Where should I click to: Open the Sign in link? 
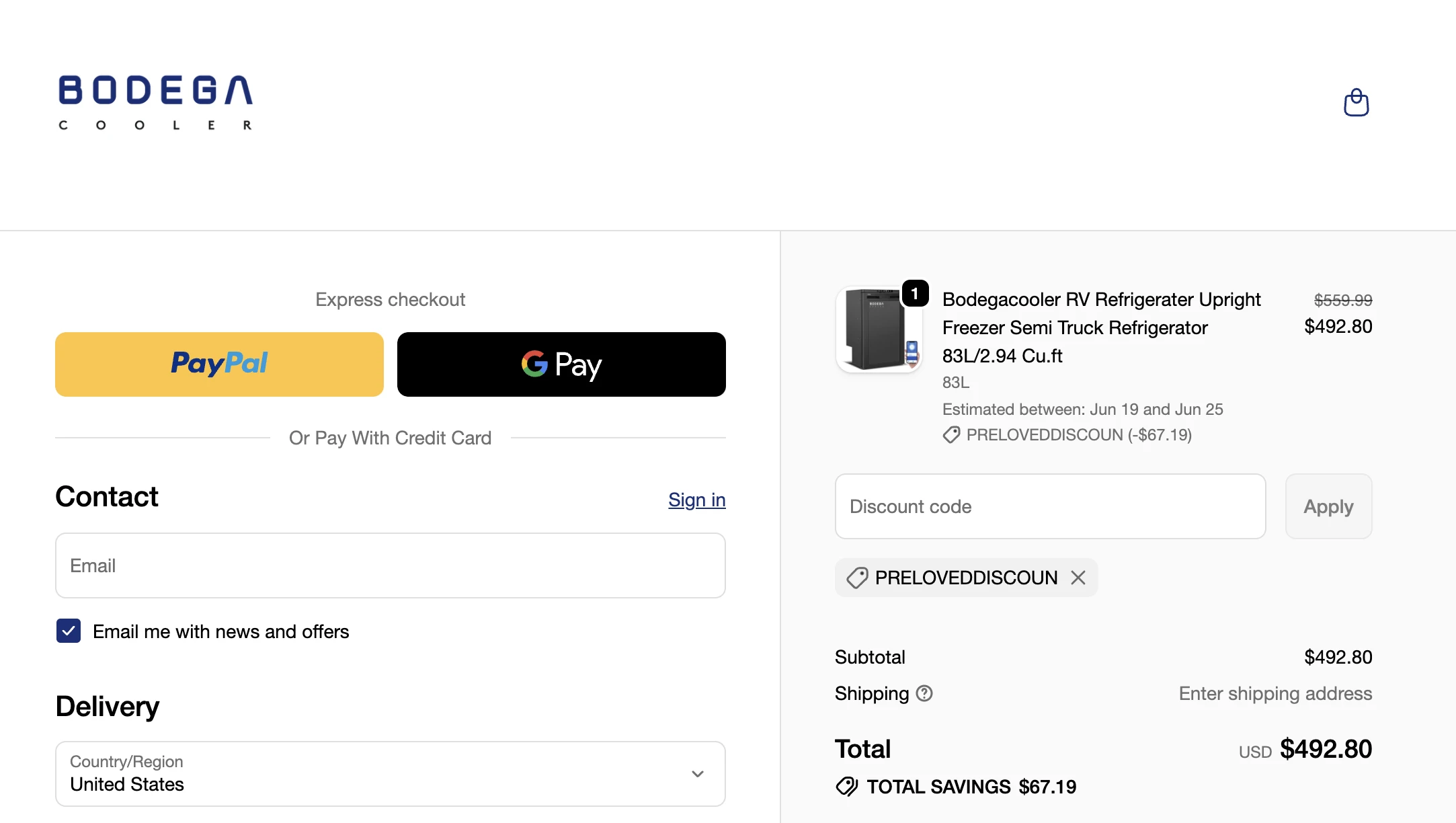[697, 500]
